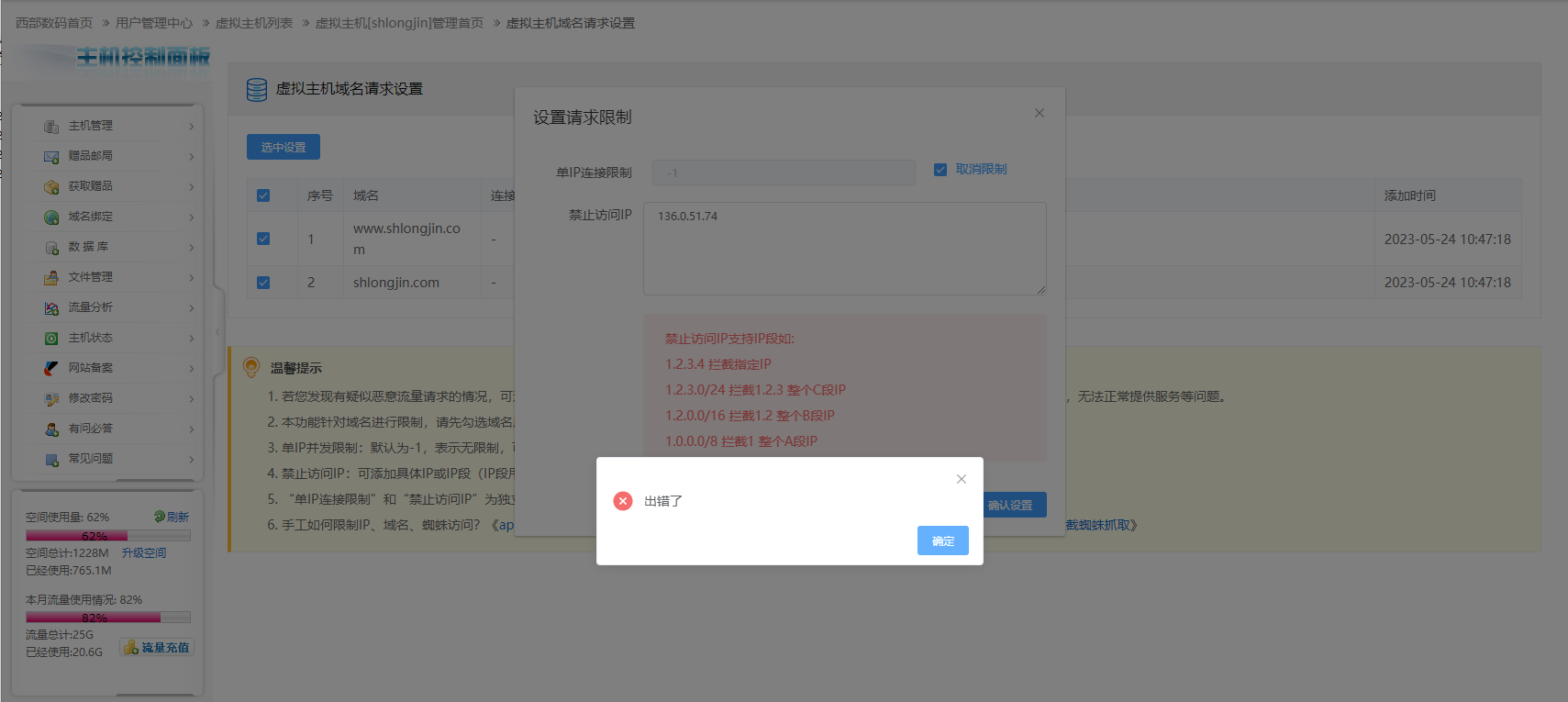Toggle the checkbox for www.shlongjin.com row

[263, 239]
